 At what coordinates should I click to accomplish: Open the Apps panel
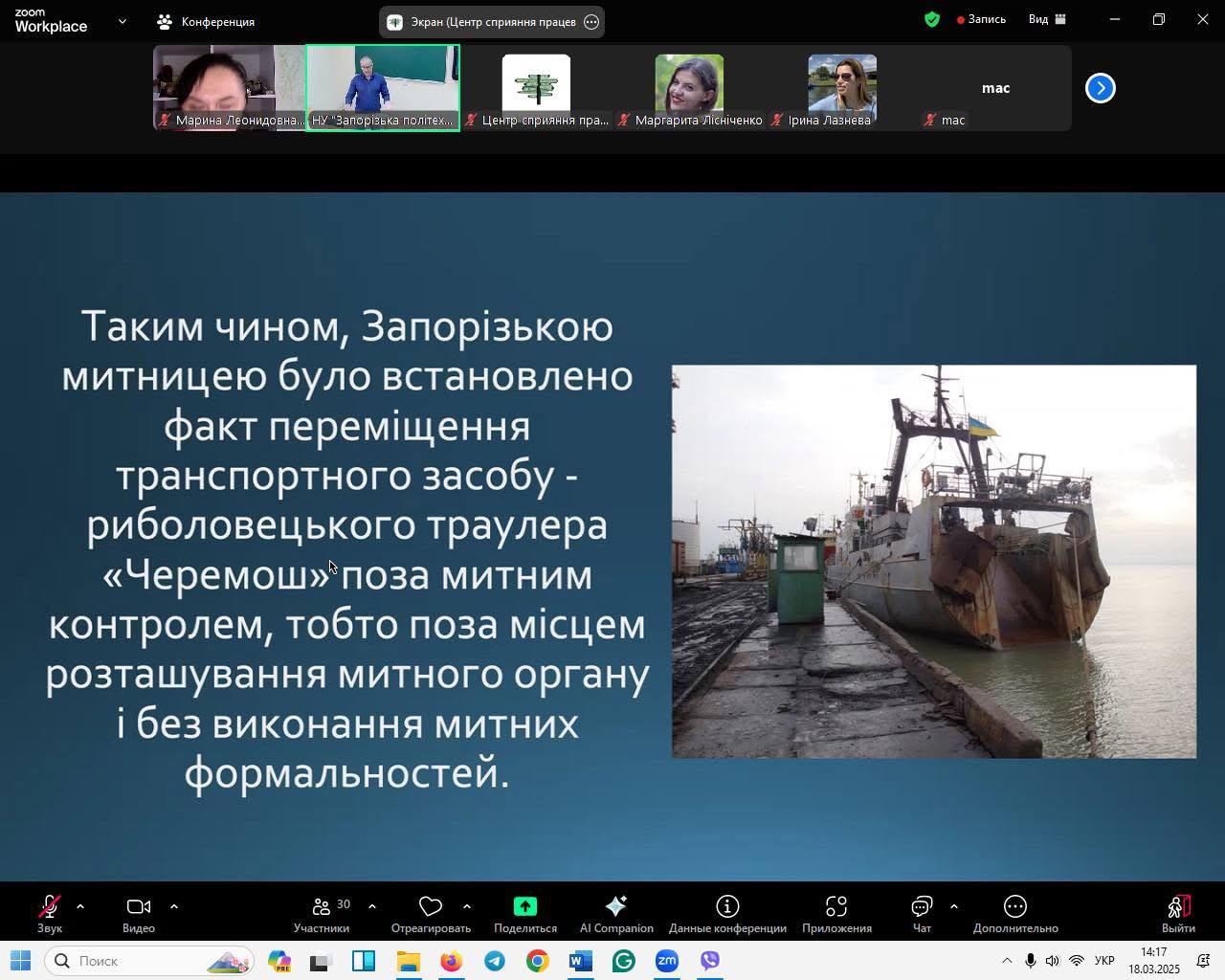tap(836, 914)
